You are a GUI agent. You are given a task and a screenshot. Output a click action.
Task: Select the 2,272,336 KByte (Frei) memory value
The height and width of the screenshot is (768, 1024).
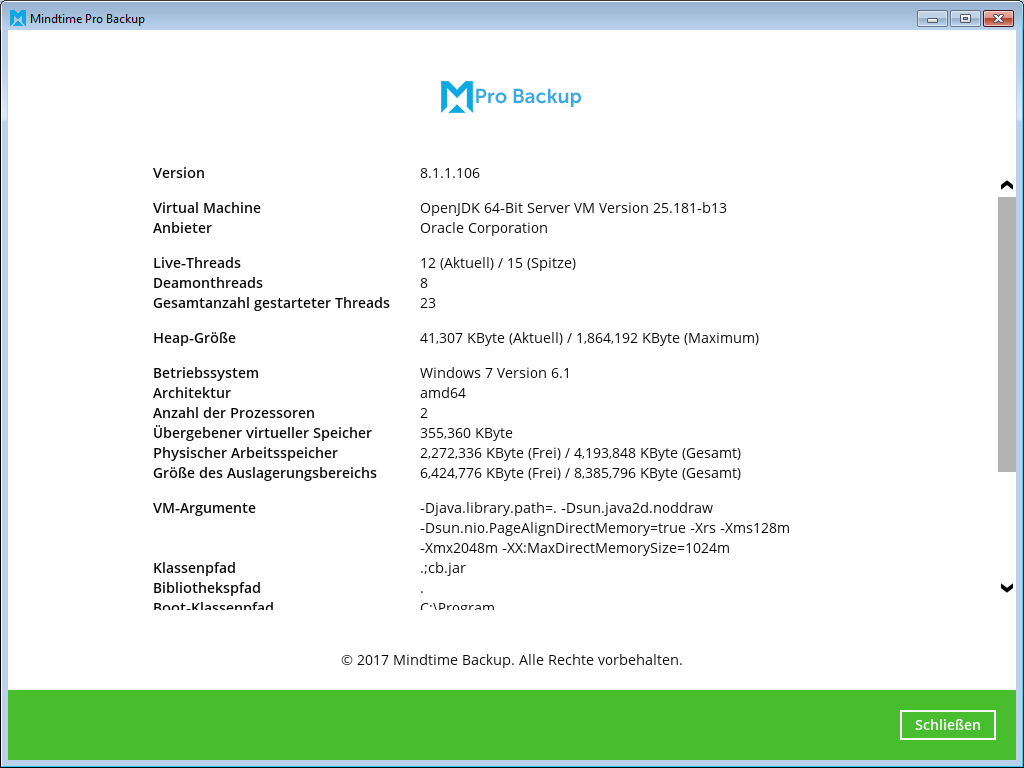coord(490,453)
